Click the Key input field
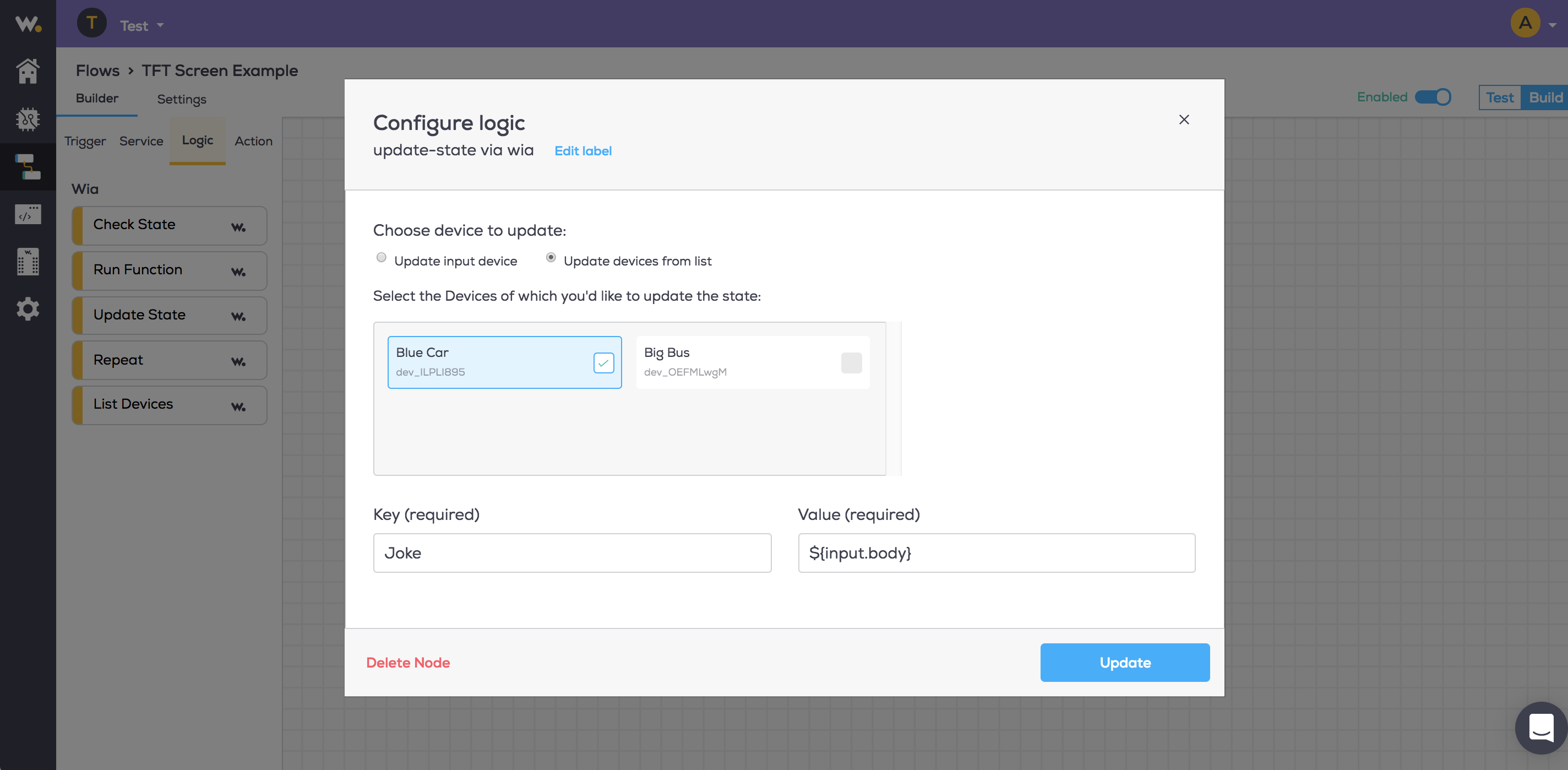The image size is (1568, 770). [571, 552]
